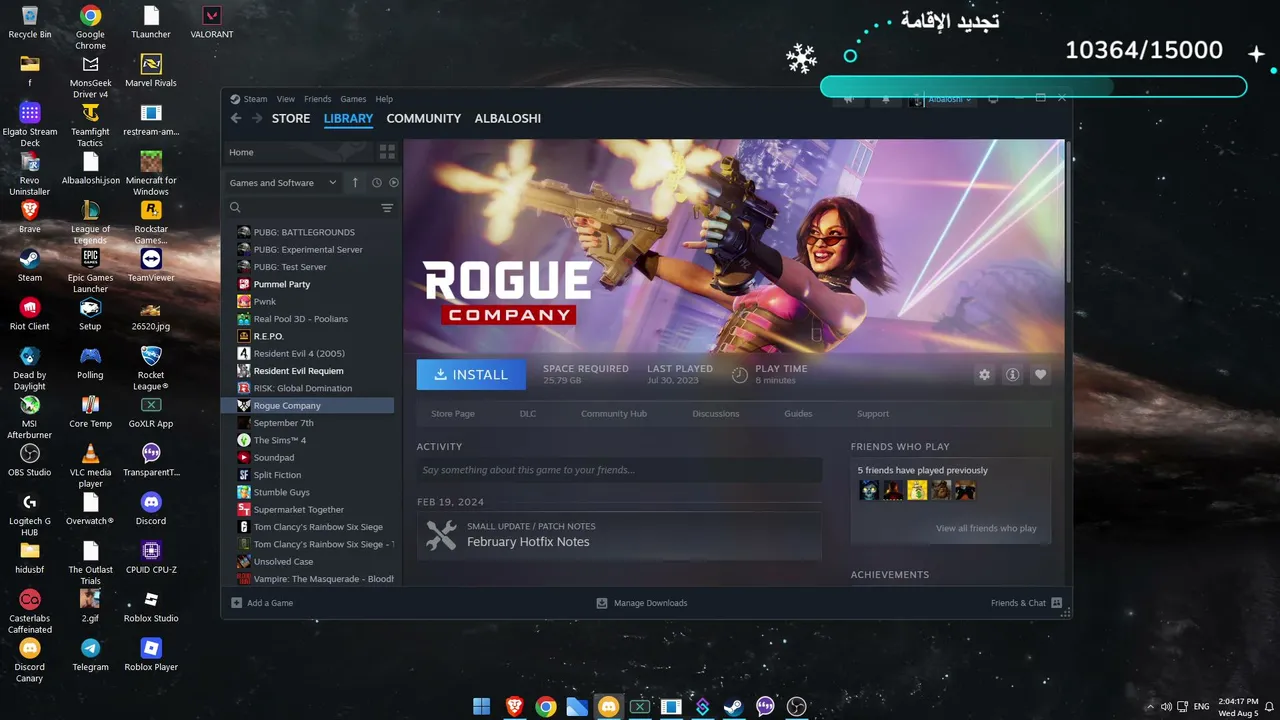Click Add a Game button

(262, 603)
